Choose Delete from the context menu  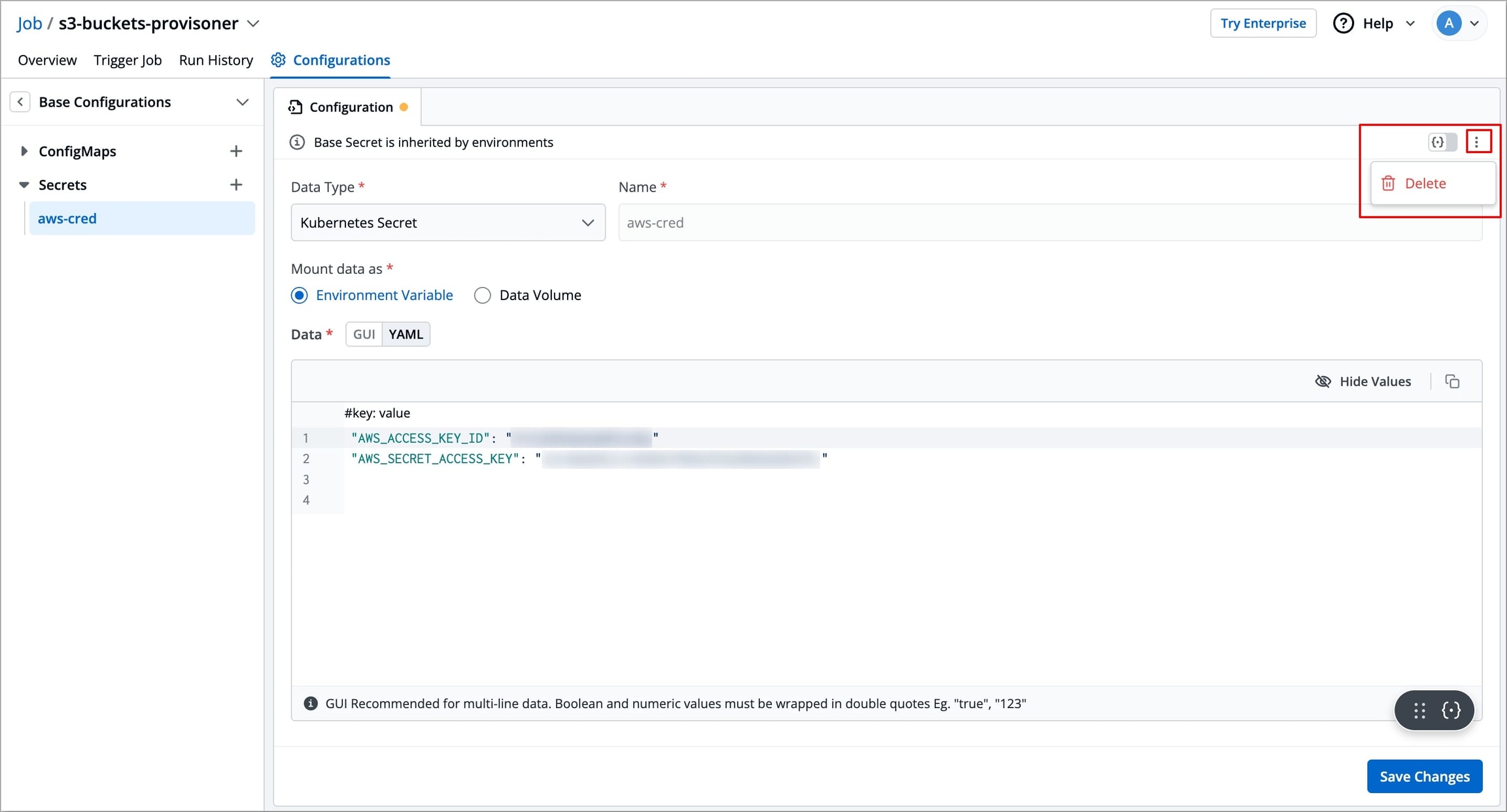tap(1425, 184)
